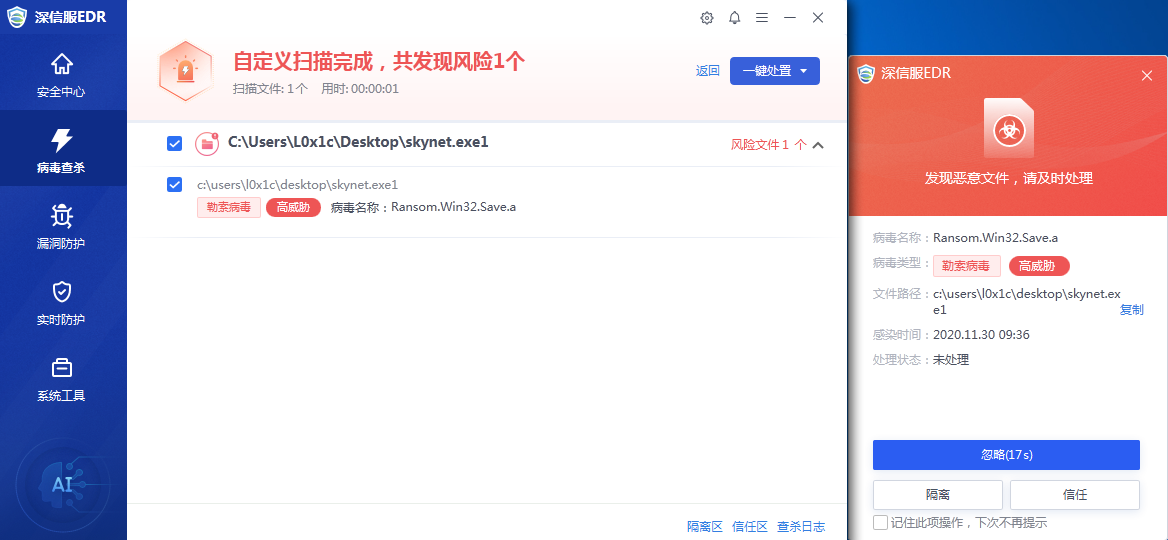The height and width of the screenshot is (540, 1168).
Task: Click the 发现恶意文件，请及时处理 message
Action: click(1009, 179)
